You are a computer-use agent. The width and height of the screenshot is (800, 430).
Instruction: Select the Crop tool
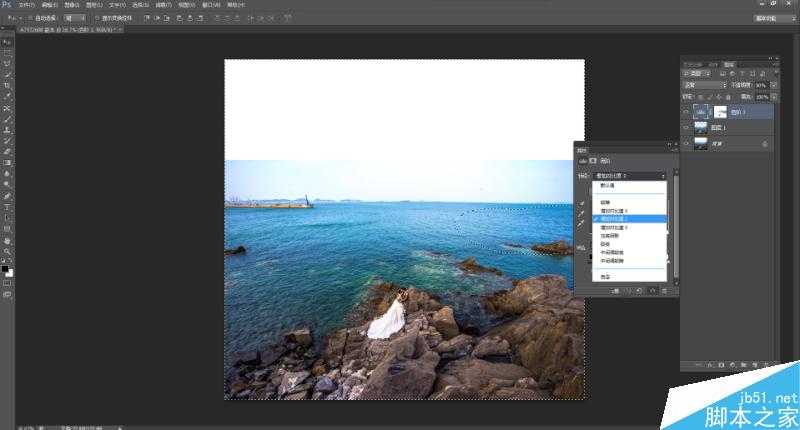[x=7, y=86]
